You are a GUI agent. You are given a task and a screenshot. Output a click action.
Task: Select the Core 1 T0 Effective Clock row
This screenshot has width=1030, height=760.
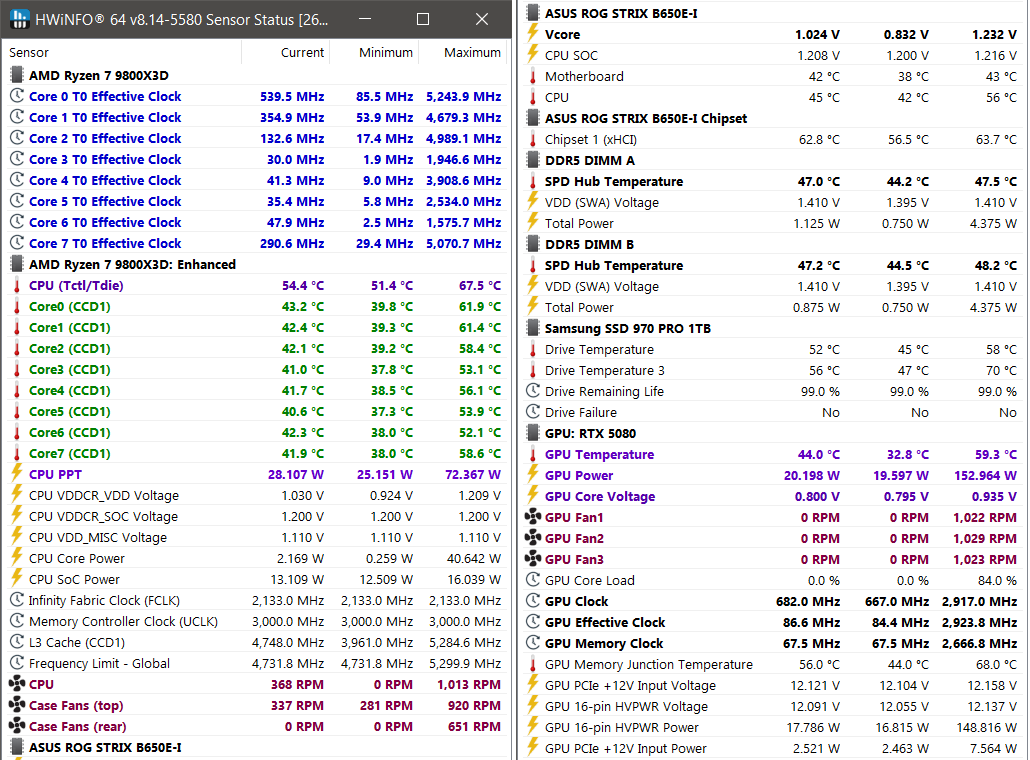[256, 117]
